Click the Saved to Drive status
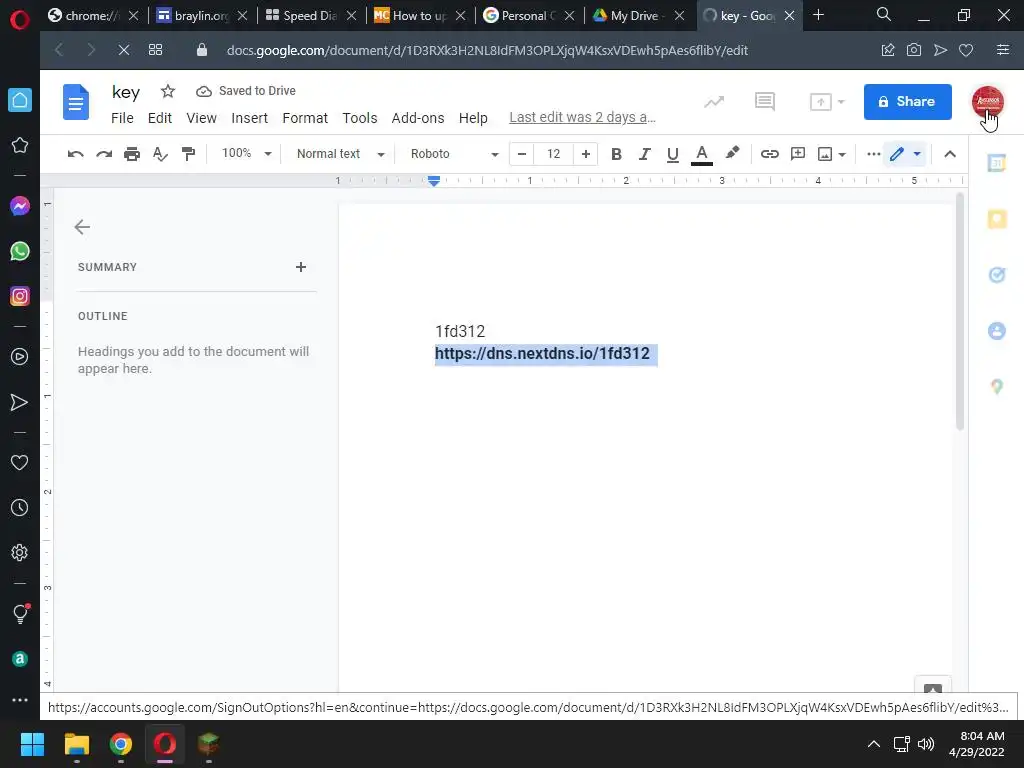Viewport: 1024px width, 768px height. (246, 91)
